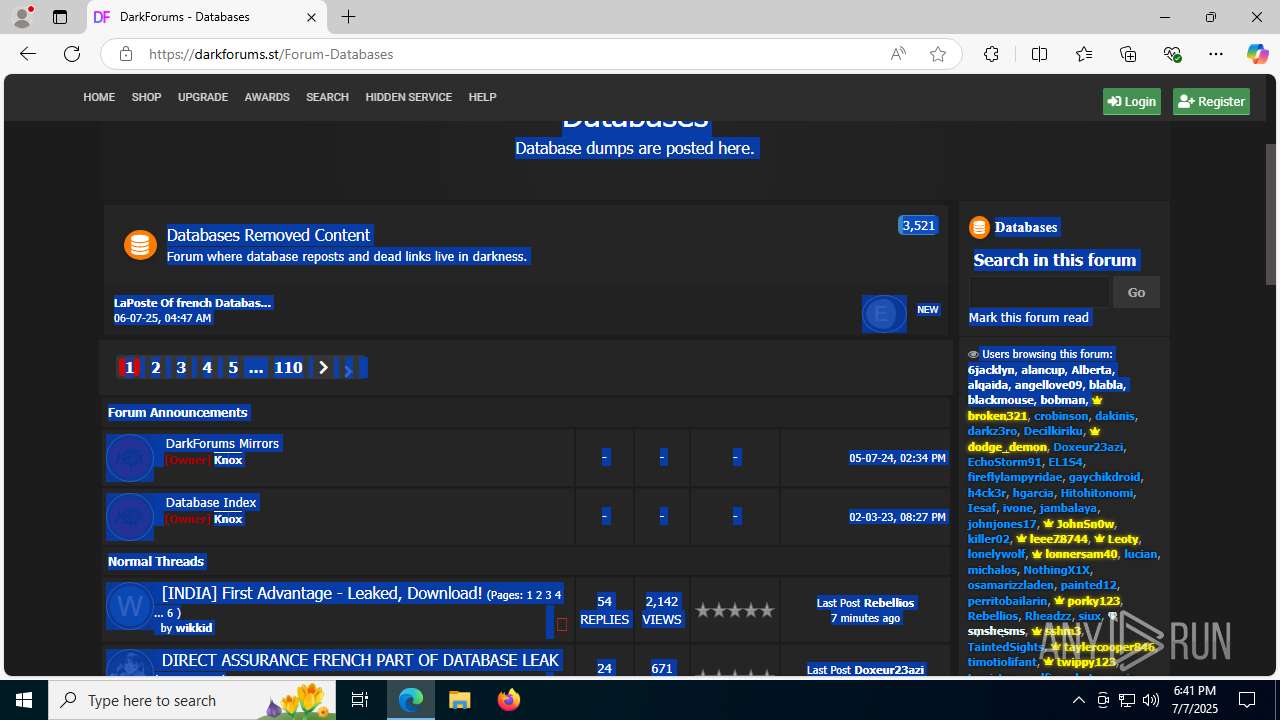The image size is (1280, 720).
Task: Open notification center icon
Action: coord(1247,700)
